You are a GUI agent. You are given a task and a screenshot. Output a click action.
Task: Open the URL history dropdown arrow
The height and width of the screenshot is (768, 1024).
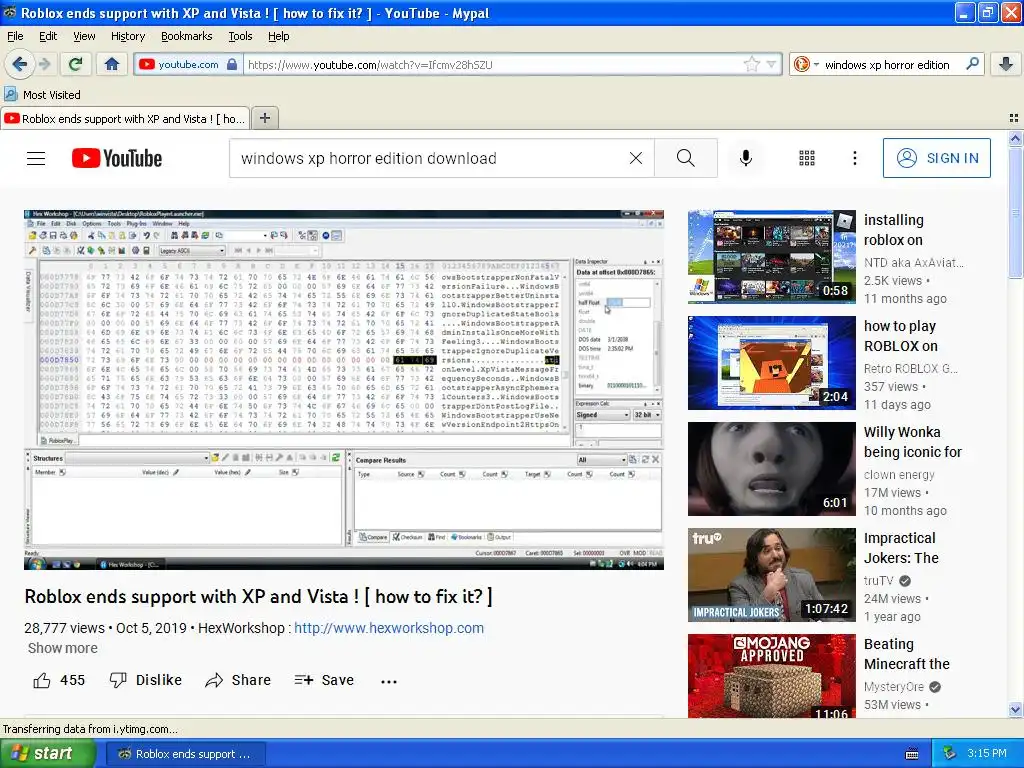pos(771,64)
